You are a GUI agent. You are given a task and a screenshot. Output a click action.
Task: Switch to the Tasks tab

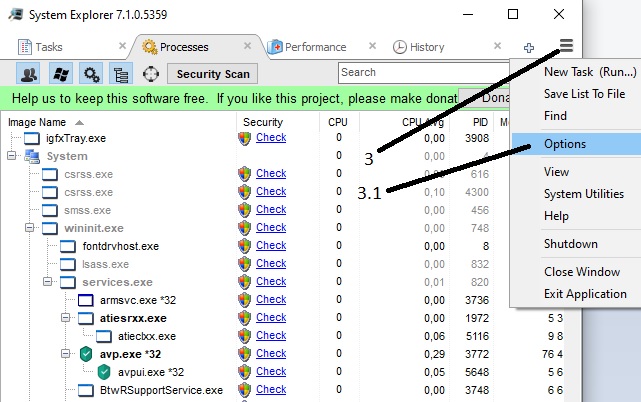point(49,47)
